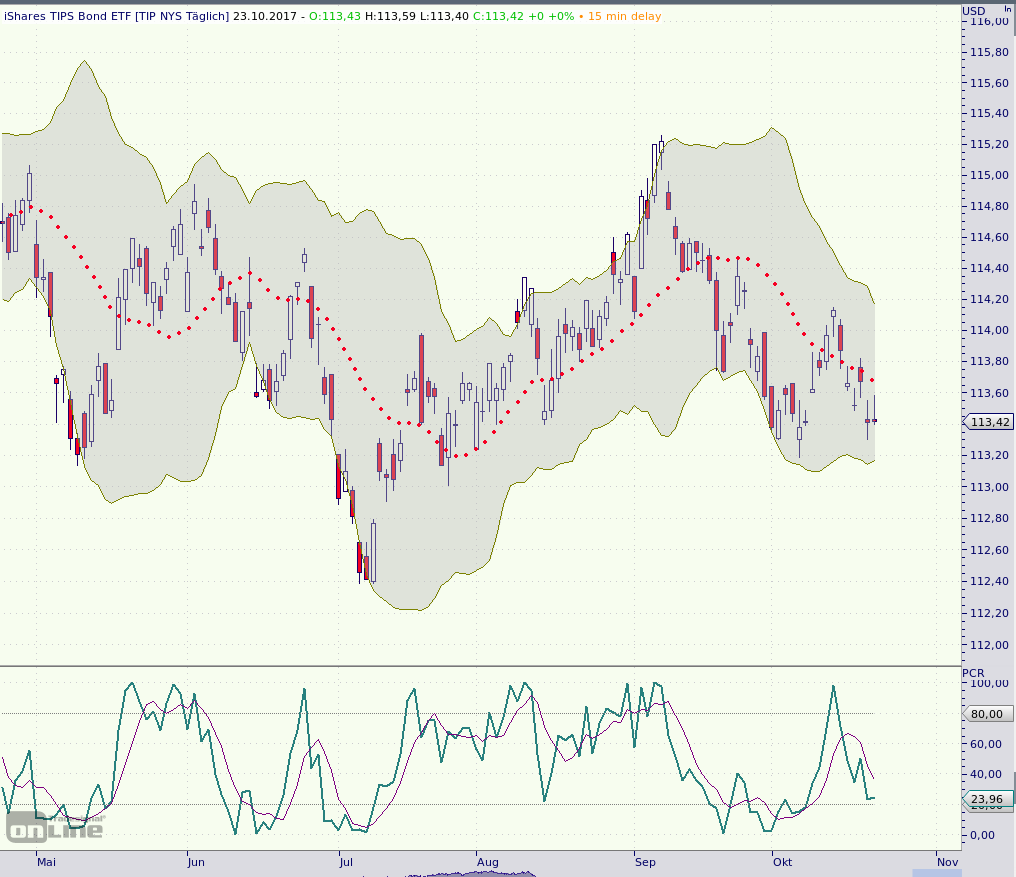Viewport: 1016px width, 877px height.
Task: Click the date 23.10.2017 in header
Action: (265, 16)
